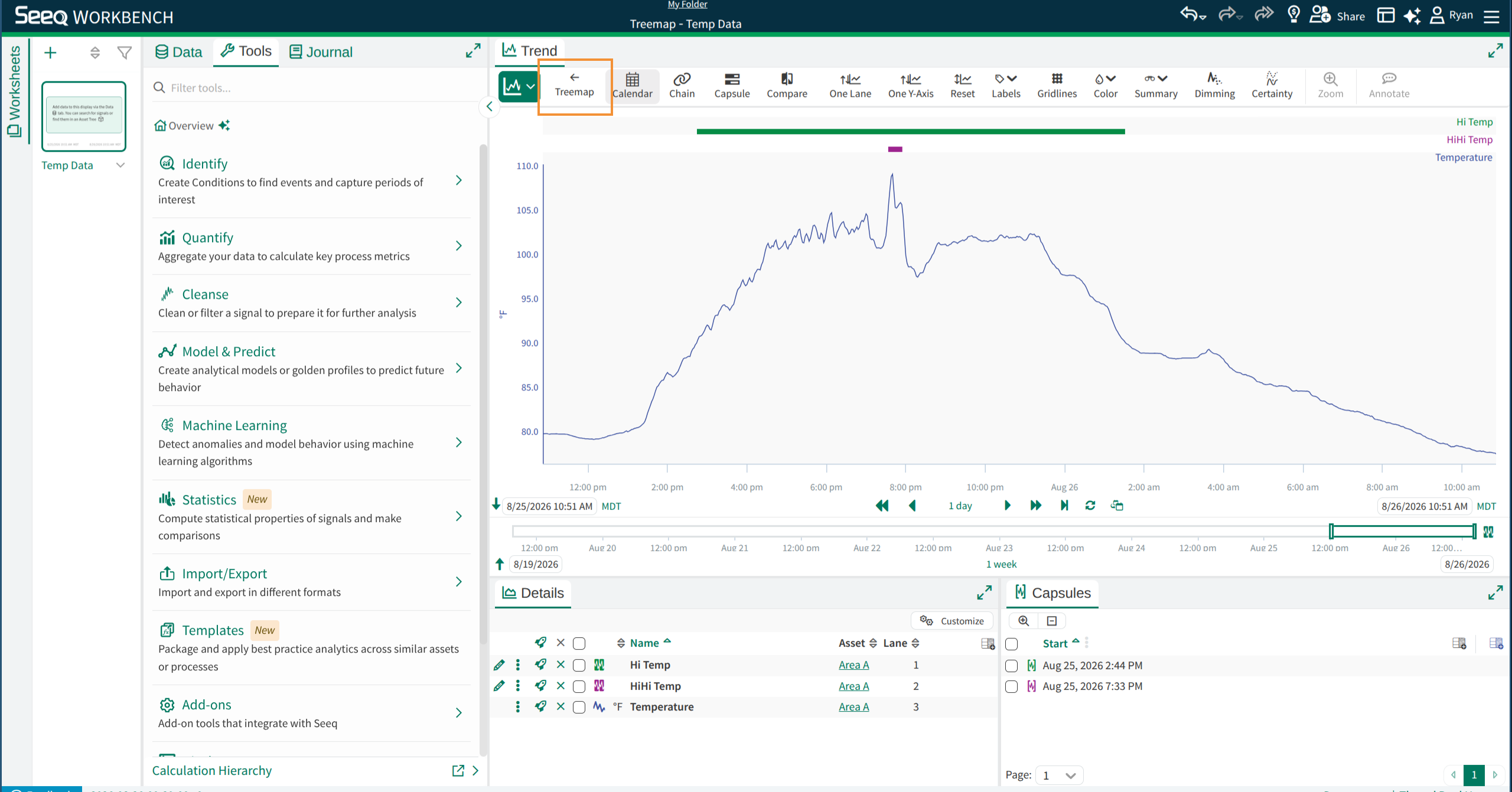This screenshot has height=792, width=1512.
Task: Zoom to selected capsules in Capsules pane
Action: [x=1024, y=621]
